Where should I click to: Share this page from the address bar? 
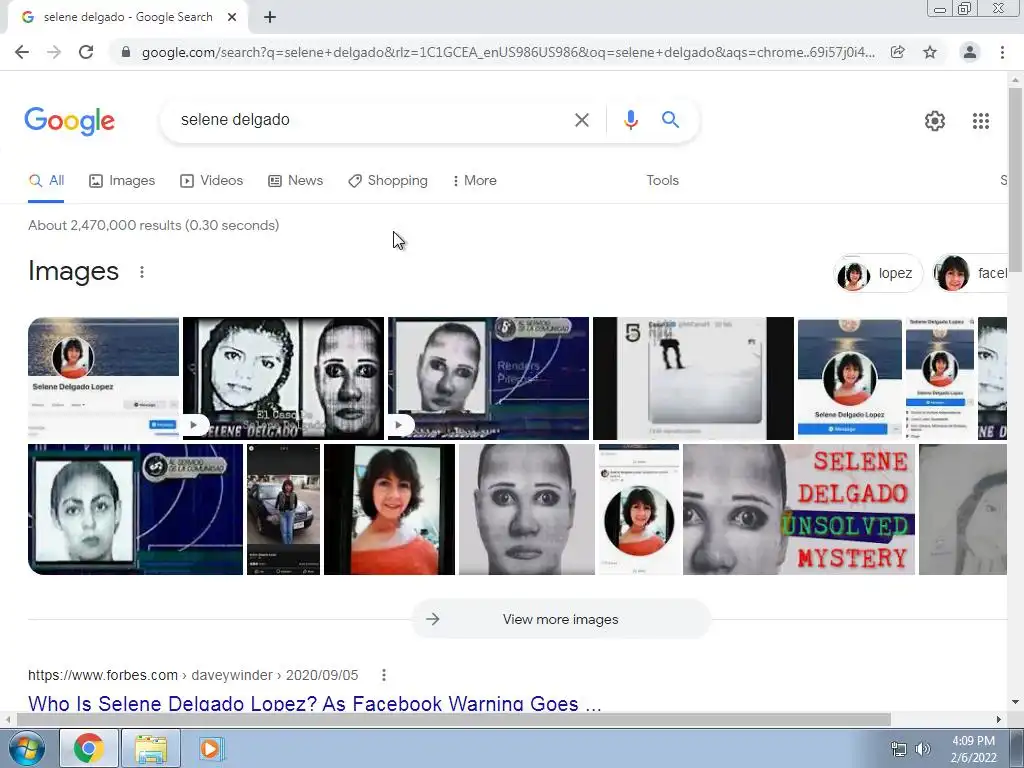(898, 52)
